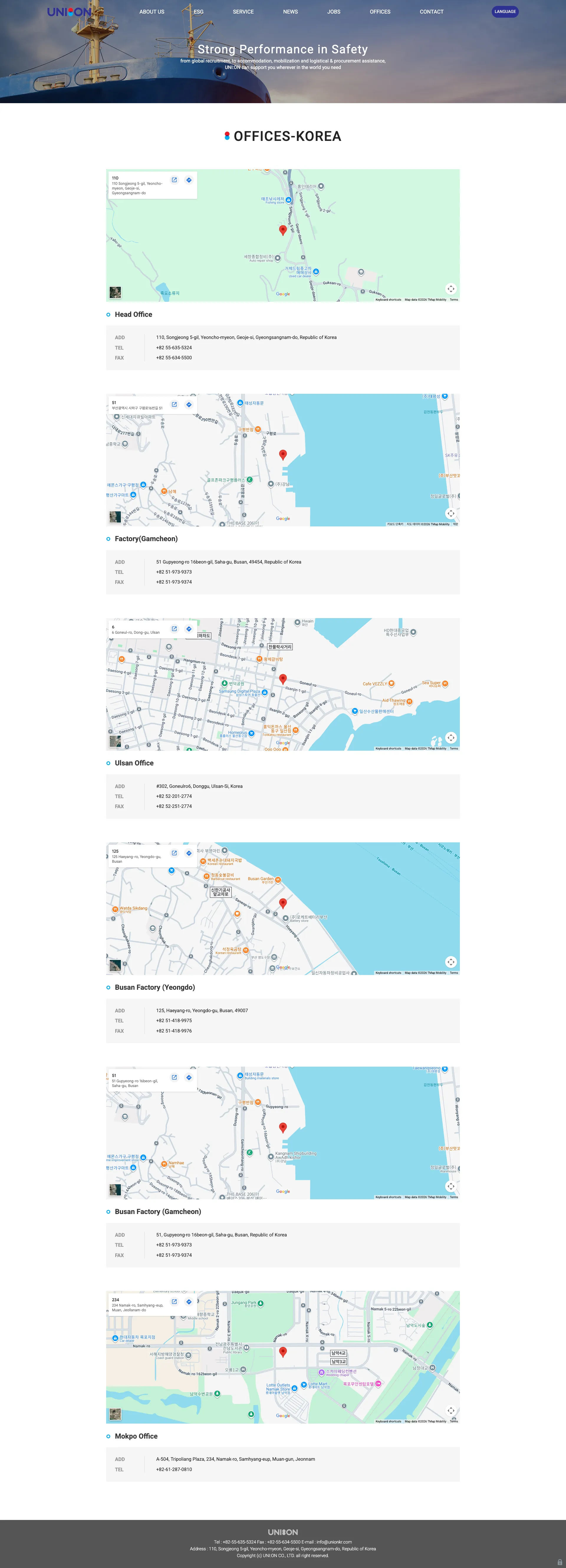The height and width of the screenshot is (1568, 566).
Task: Get directions on the Head Office map
Action: [189, 180]
